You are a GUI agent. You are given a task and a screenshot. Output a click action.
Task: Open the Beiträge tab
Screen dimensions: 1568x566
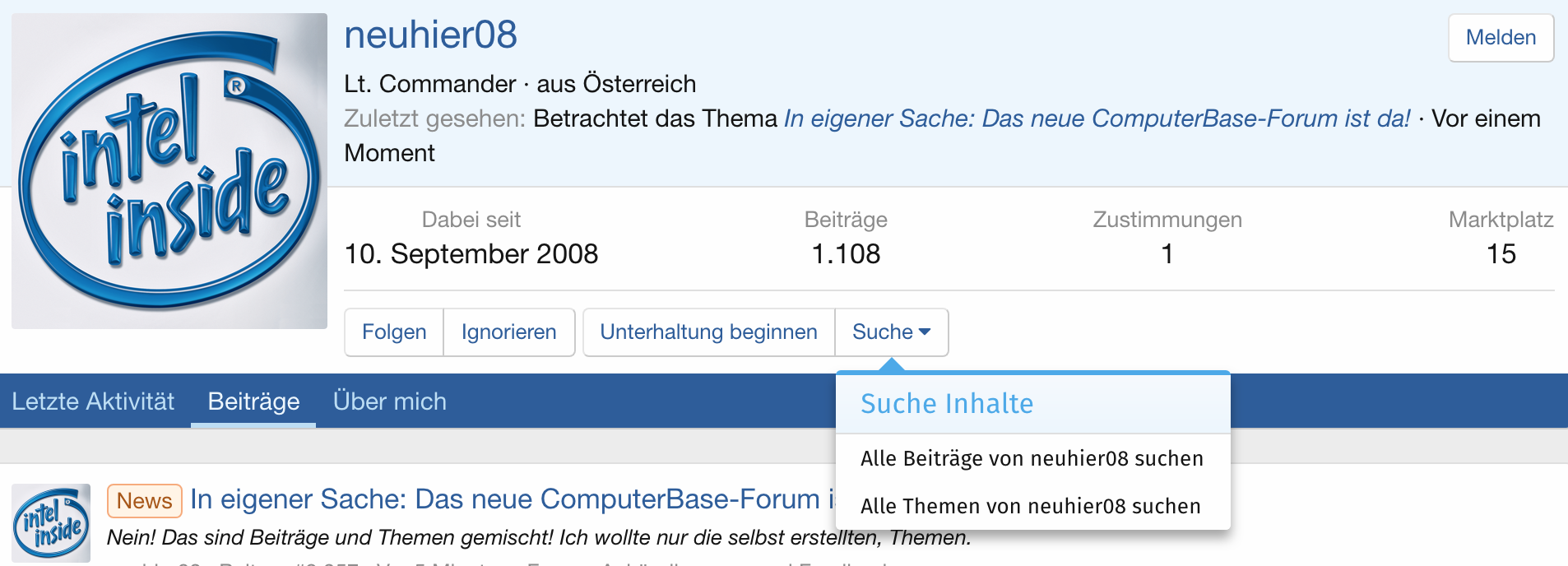(x=253, y=401)
